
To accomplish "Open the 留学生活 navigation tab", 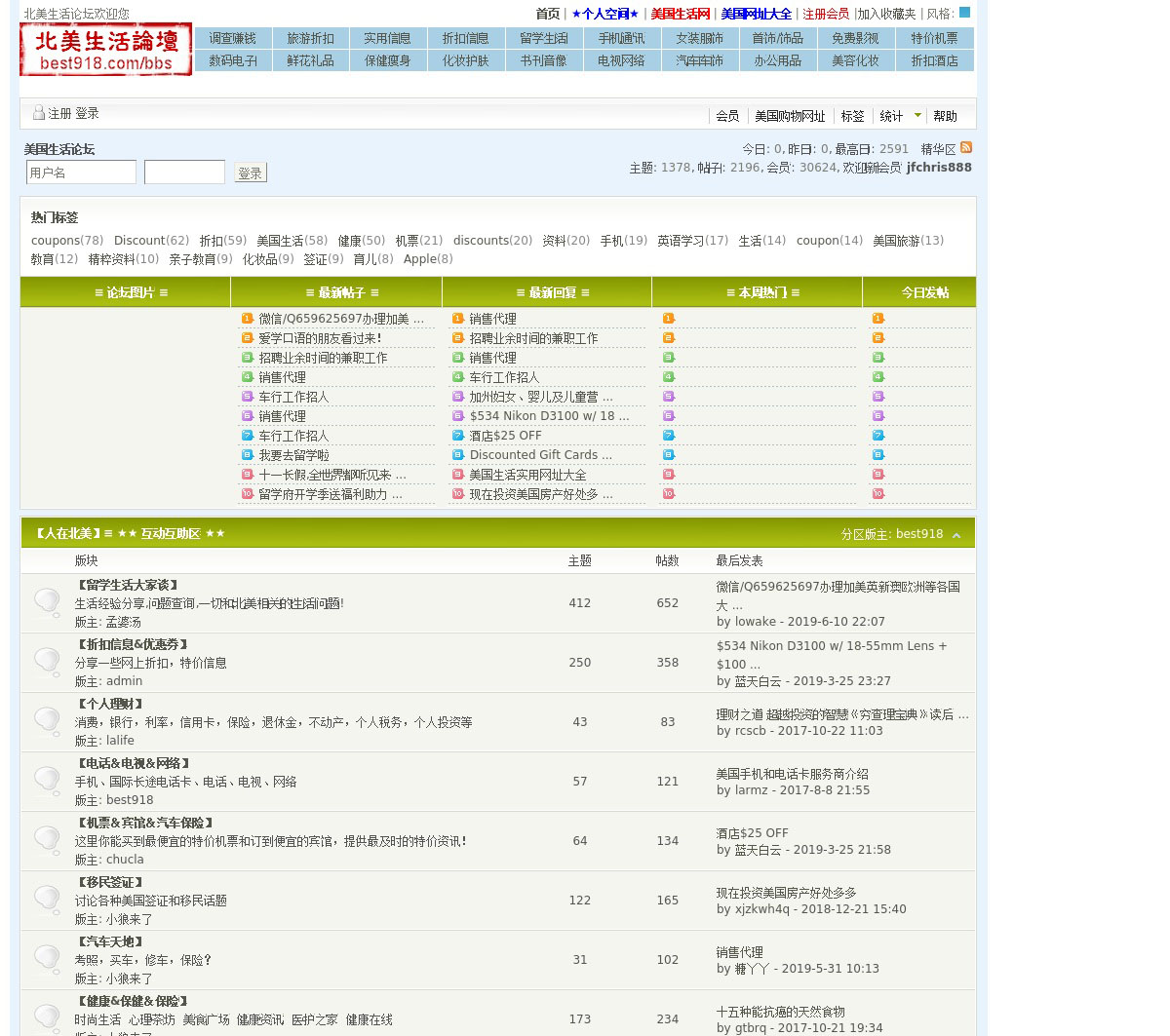I will tap(544, 38).
